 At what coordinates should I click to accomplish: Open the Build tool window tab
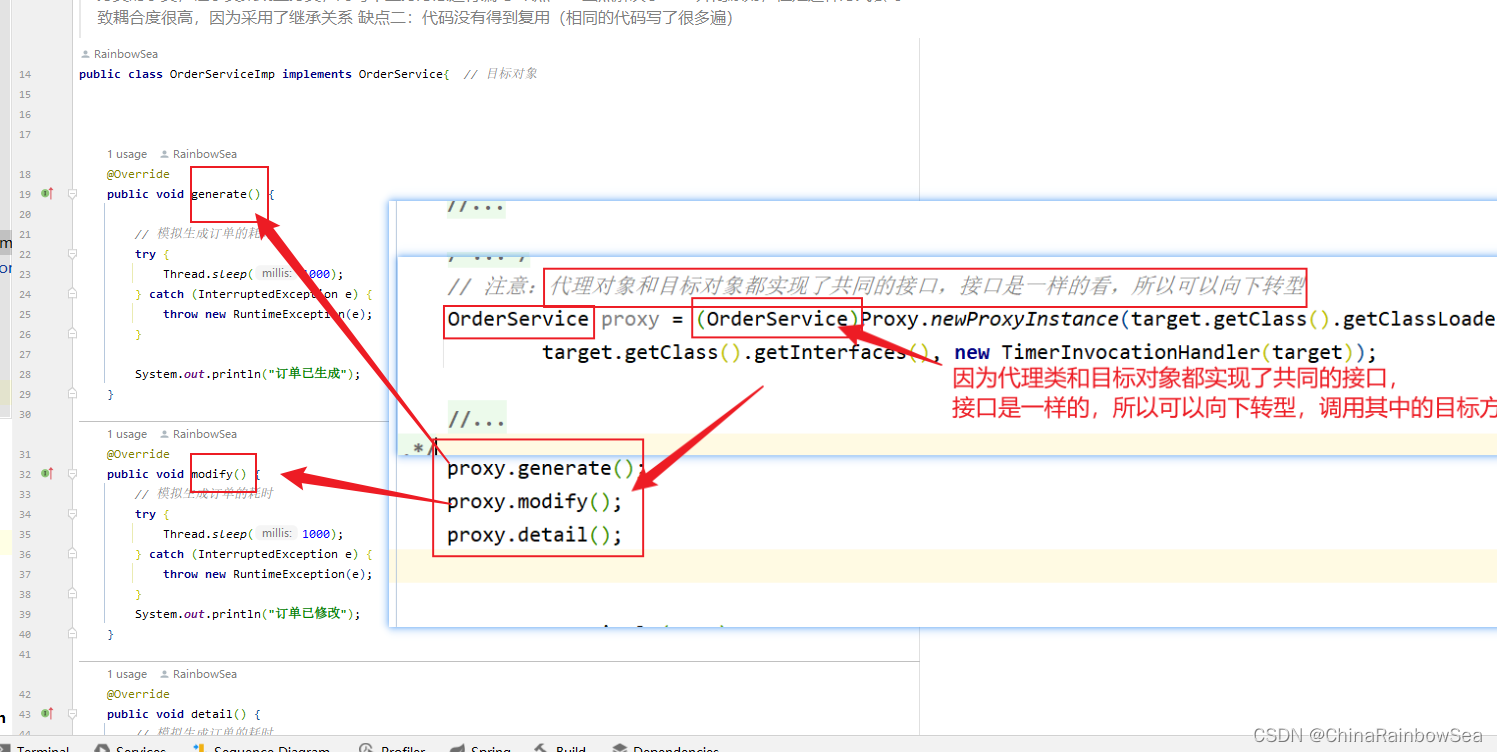560,748
